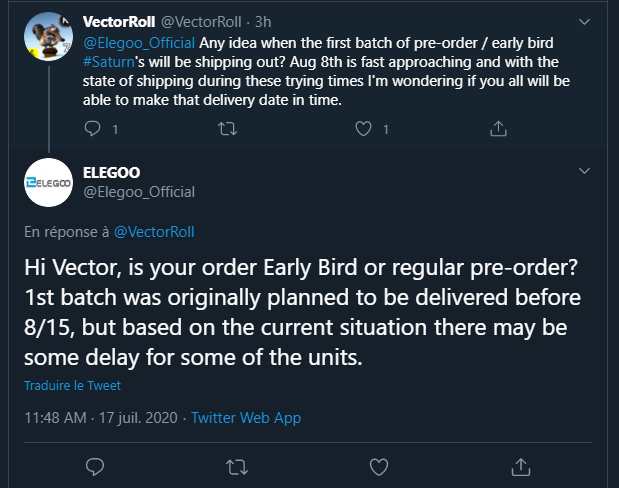Share ELEGOO's tweet
Image resolution: width=619 pixels, height=488 pixels.
pyautogui.click(x=521, y=466)
